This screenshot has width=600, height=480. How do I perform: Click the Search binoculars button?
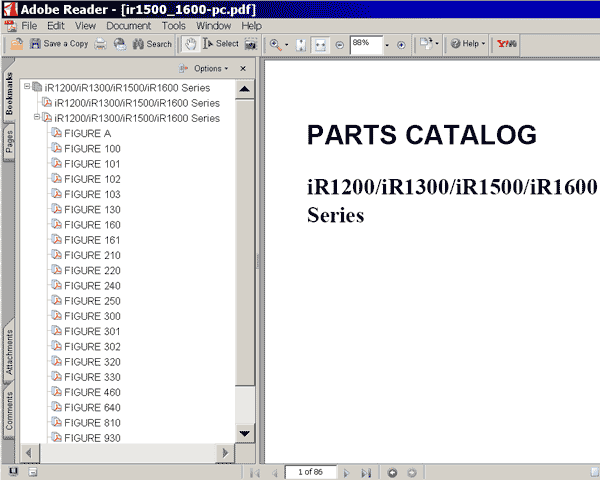[152, 44]
